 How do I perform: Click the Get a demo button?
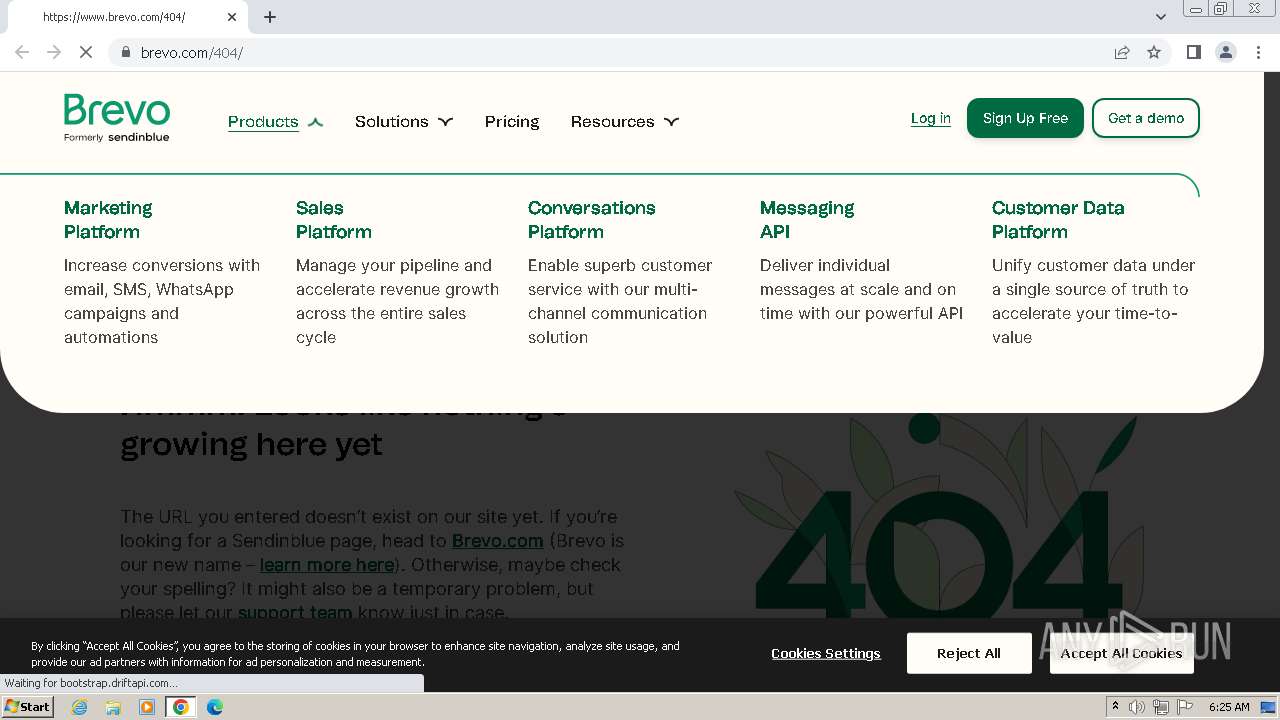point(1146,118)
